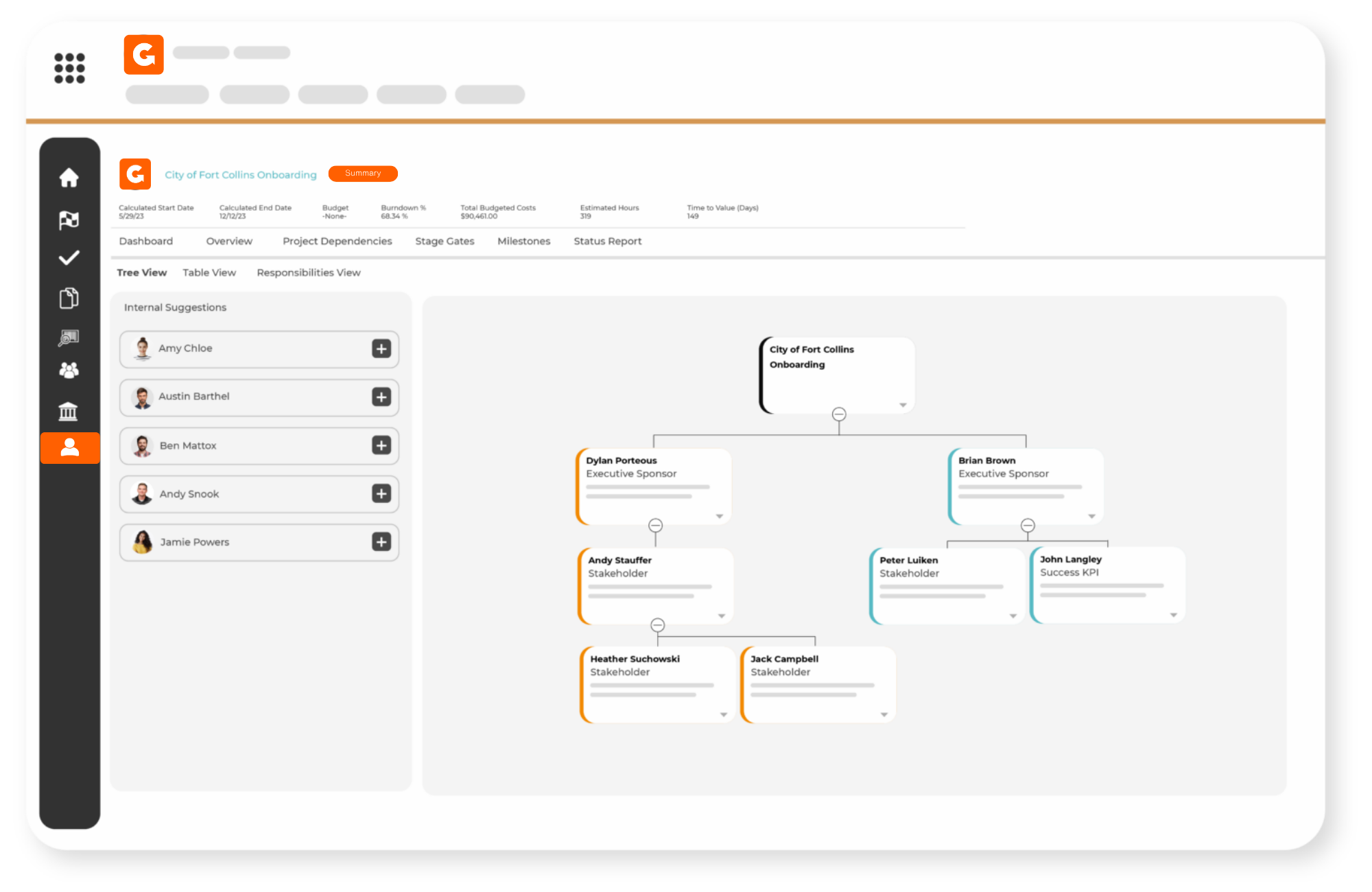This screenshot has height=892, width=1372.
Task: Open City of Fort Collins Onboarding link
Action: point(241,174)
